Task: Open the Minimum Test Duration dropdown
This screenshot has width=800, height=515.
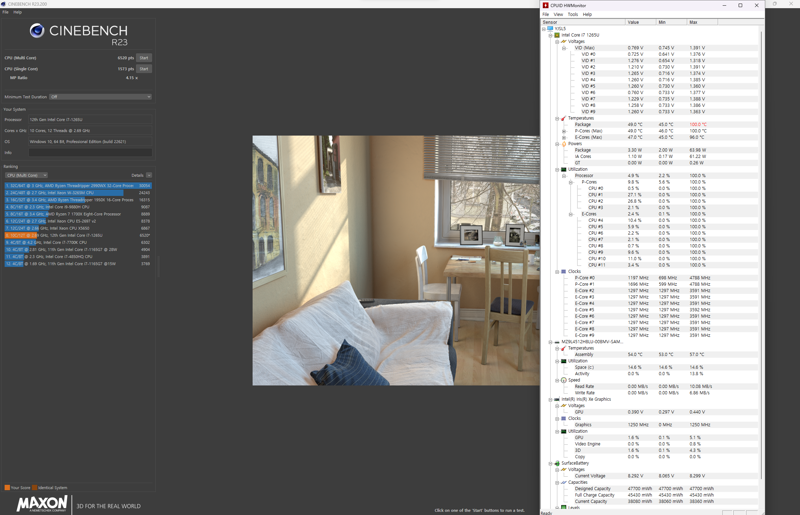Action: tap(101, 96)
